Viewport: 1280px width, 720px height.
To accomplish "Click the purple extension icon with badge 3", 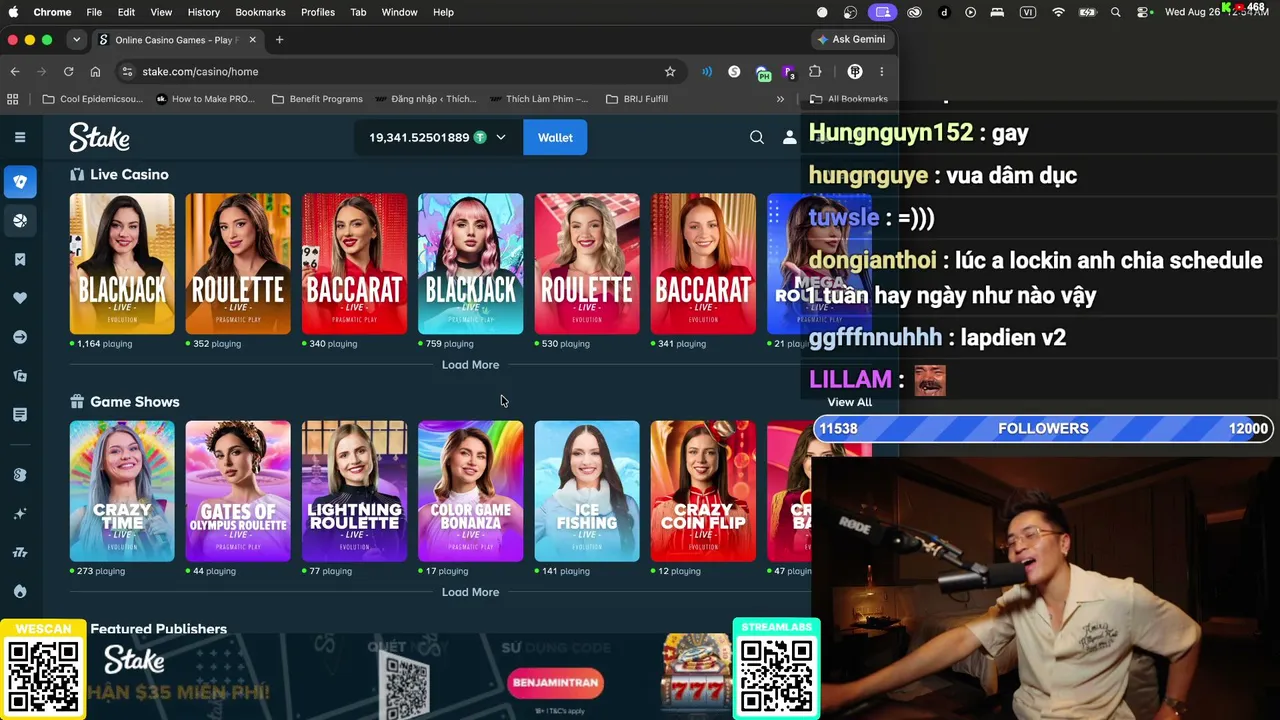I will click(788, 72).
